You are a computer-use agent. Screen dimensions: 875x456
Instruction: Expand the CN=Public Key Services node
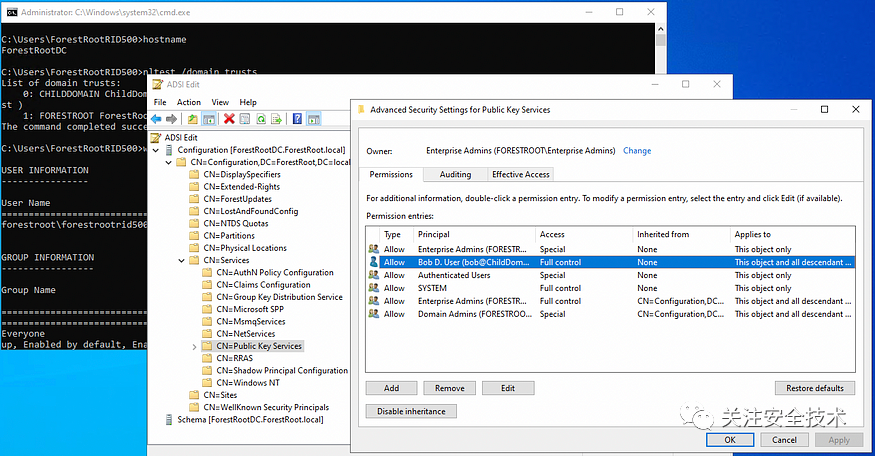tap(194, 347)
